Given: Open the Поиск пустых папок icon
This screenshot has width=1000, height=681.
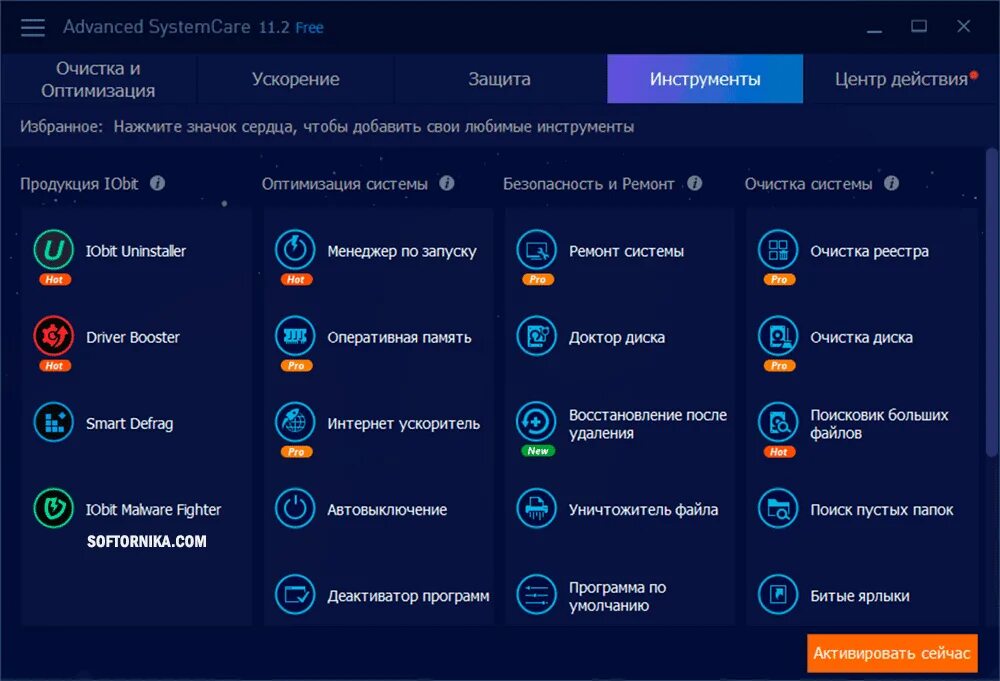Looking at the screenshot, I should click(x=778, y=508).
